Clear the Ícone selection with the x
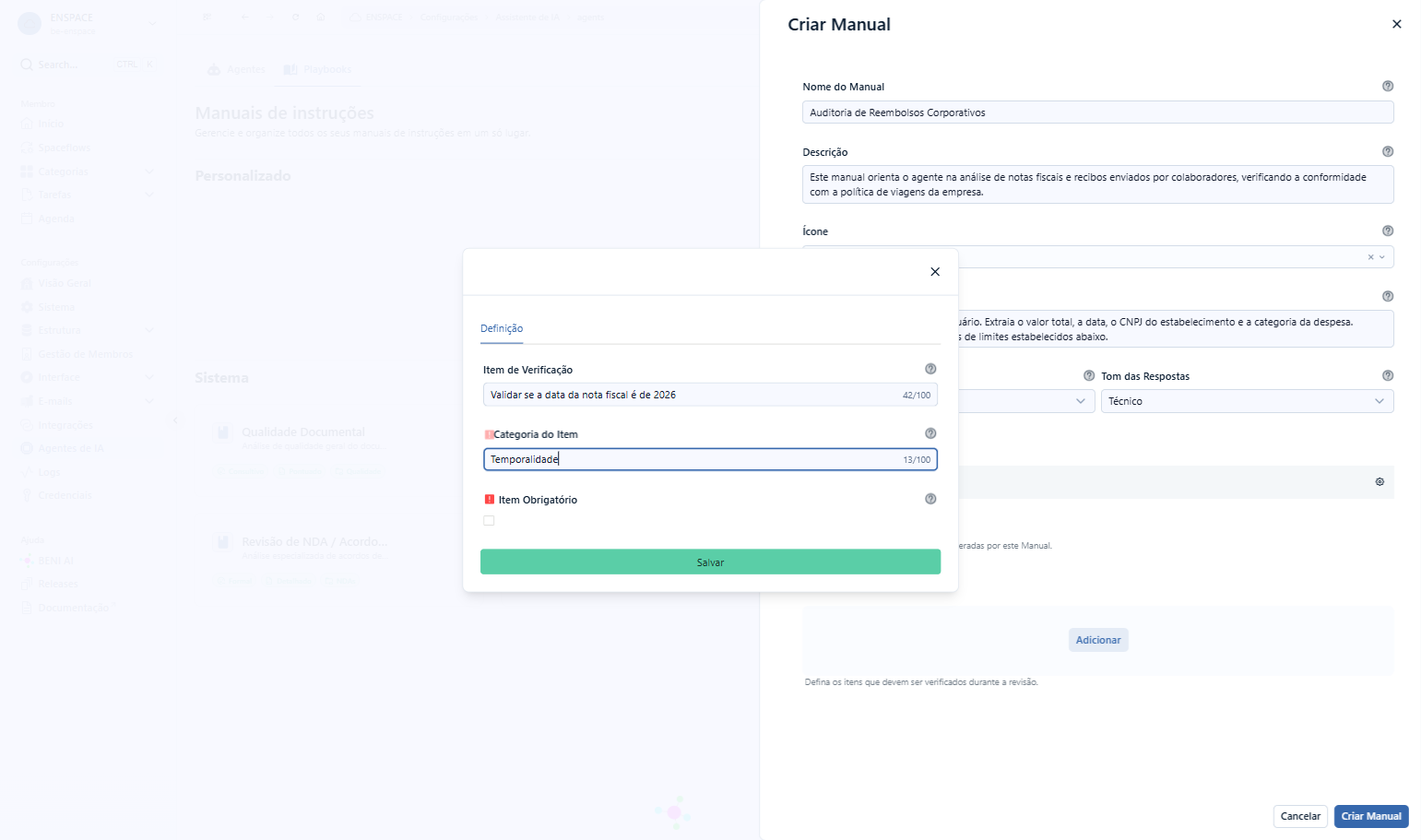 click(1370, 257)
